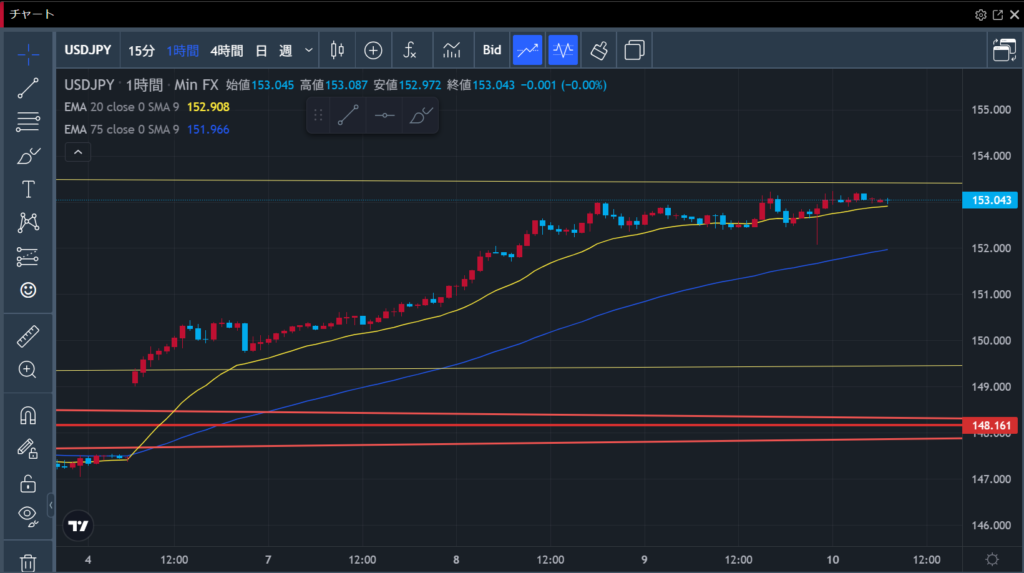
Task: Switch to the 15分 timeframe
Action: [x=141, y=50]
